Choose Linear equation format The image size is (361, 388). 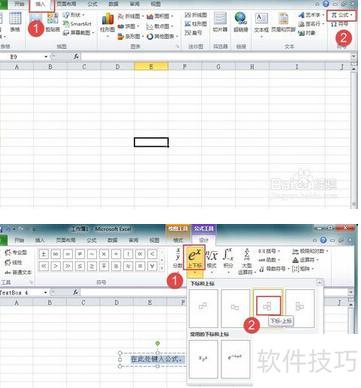click(13, 263)
